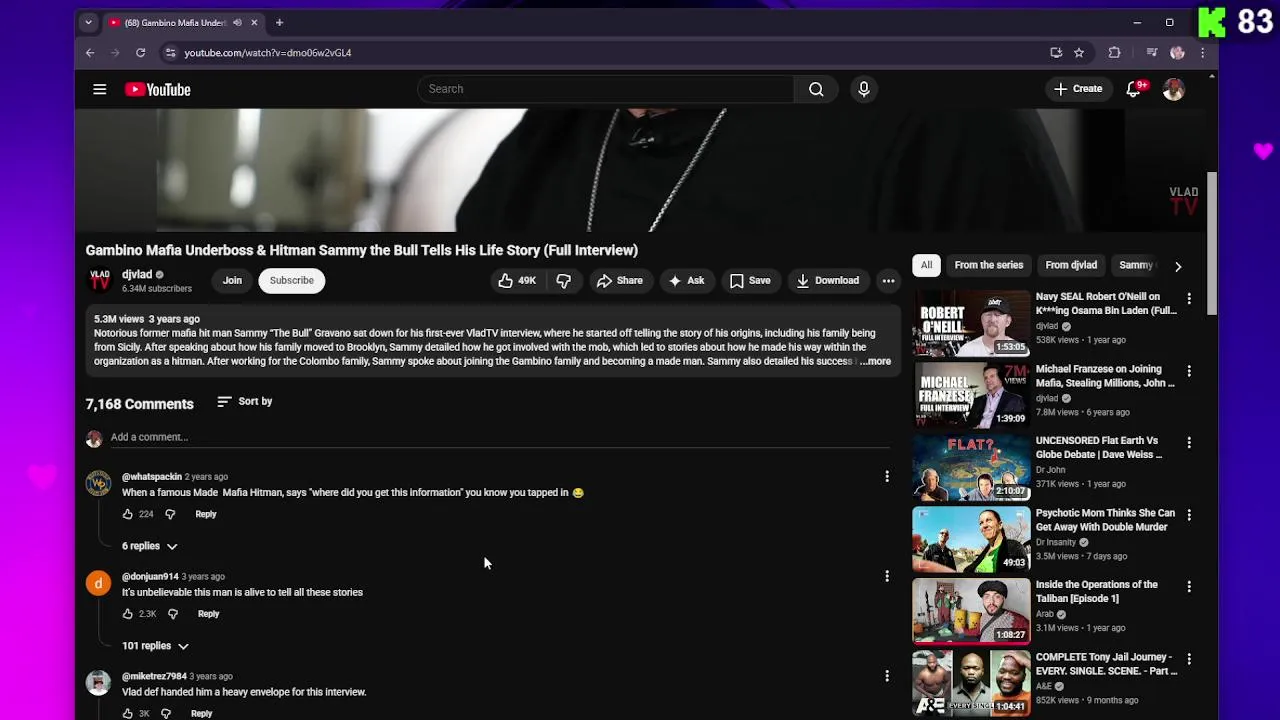The height and width of the screenshot is (720, 1280).
Task: Download the video
Action: point(828,281)
